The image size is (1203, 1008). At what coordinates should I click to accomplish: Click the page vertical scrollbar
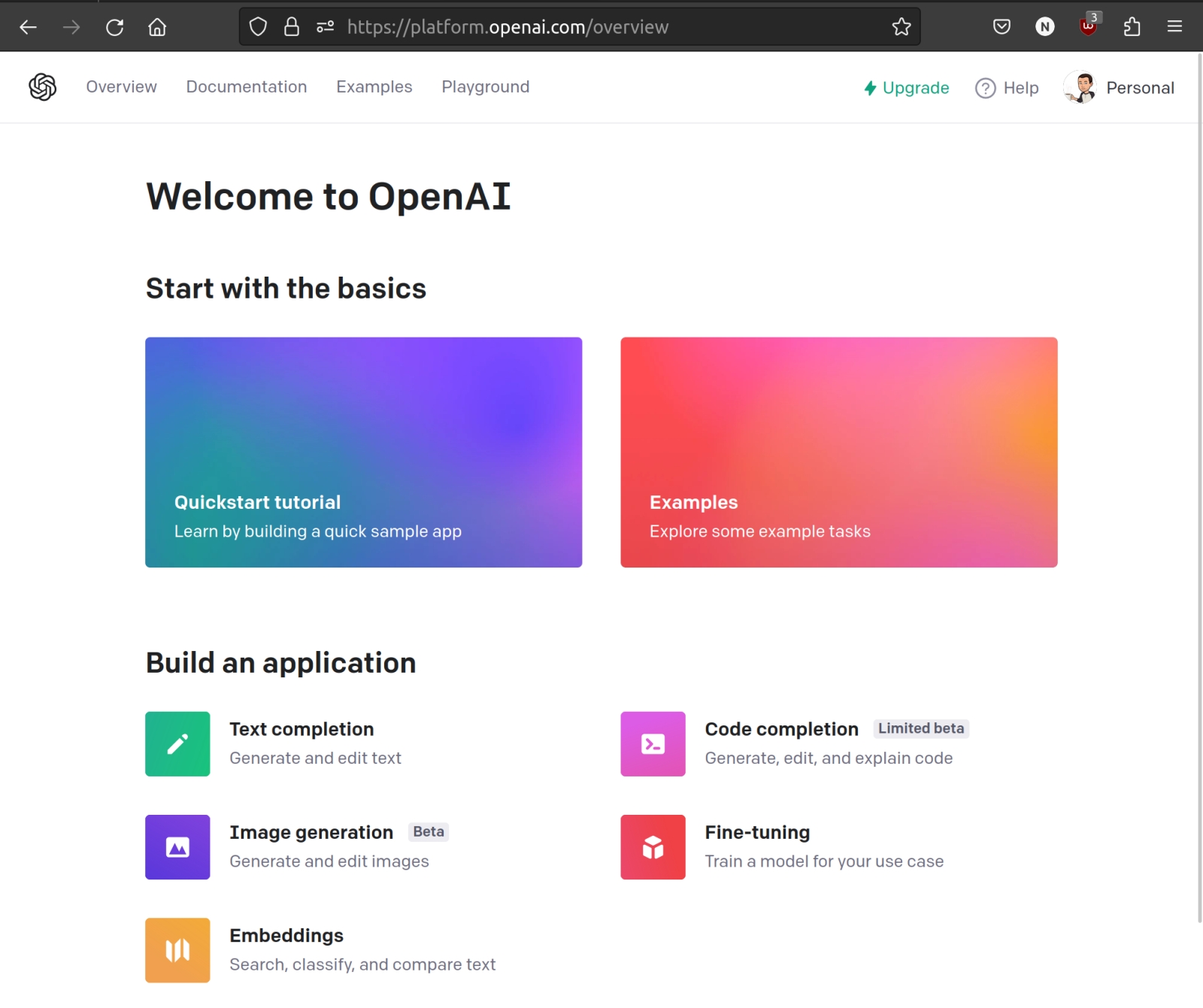(1199, 489)
